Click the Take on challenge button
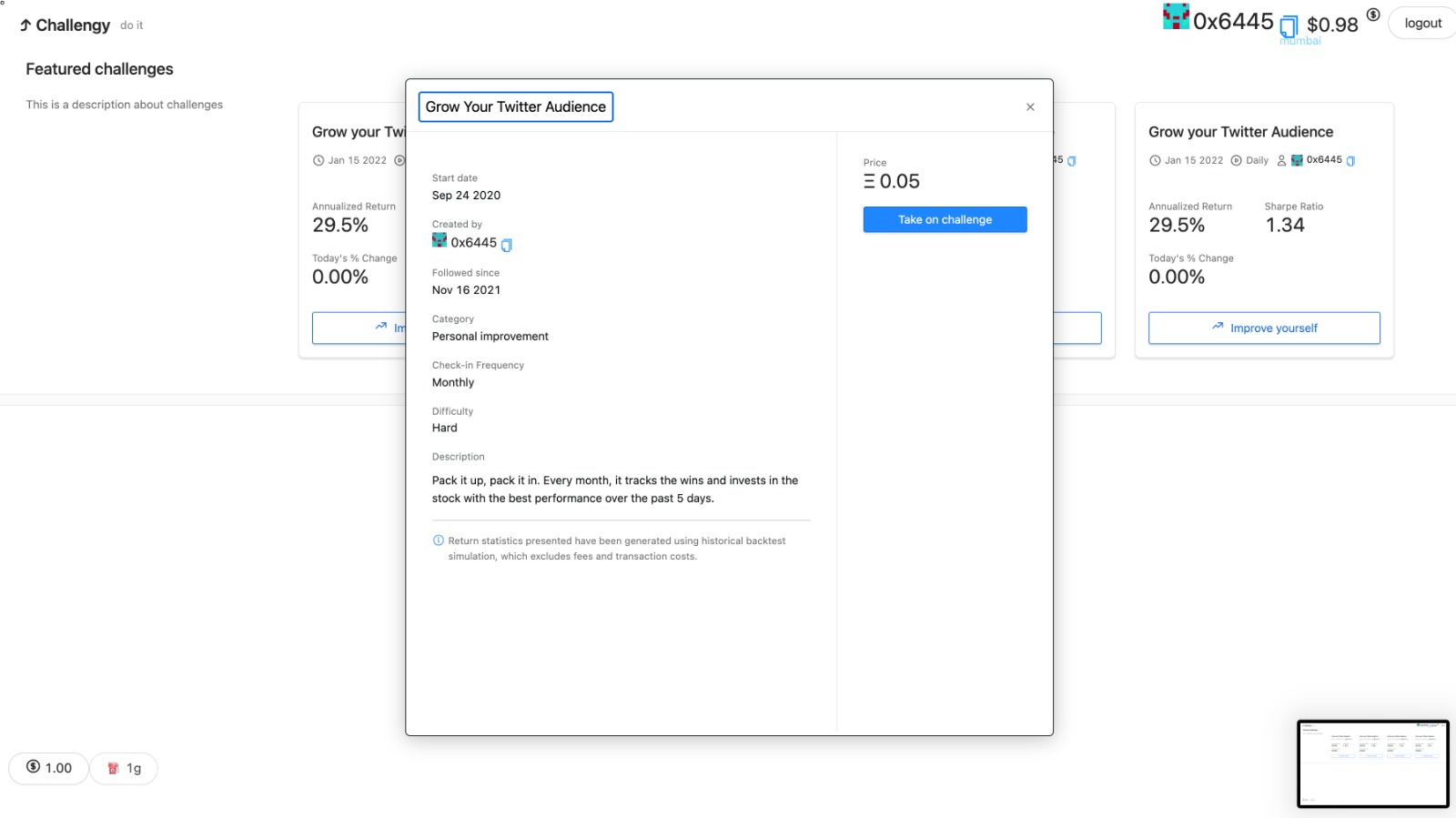1456x818 pixels. [945, 219]
